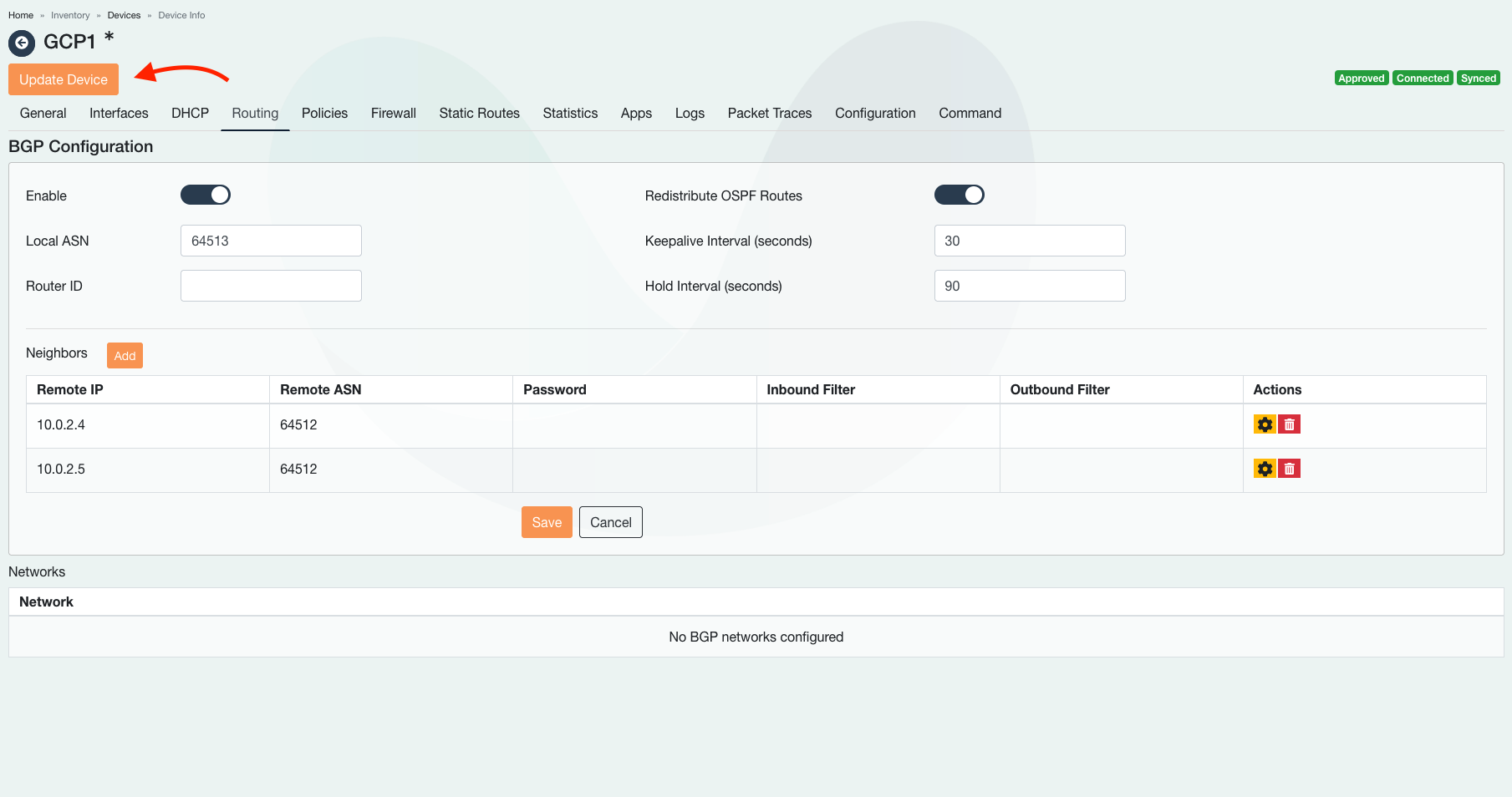The height and width of the screenshot is (797, 1512).
Task: Select the Static Routes tab
Action: point(479,113)
